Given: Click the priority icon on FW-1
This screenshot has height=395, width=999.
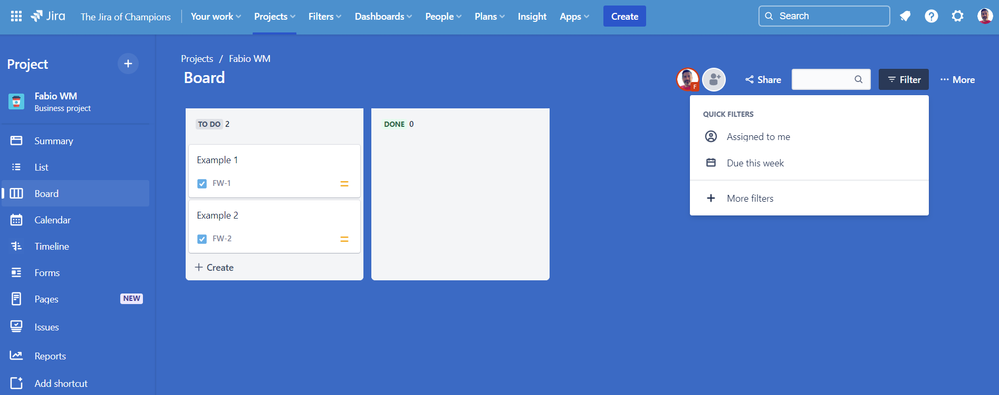Looking at the screenshot, I should point(344,184).
